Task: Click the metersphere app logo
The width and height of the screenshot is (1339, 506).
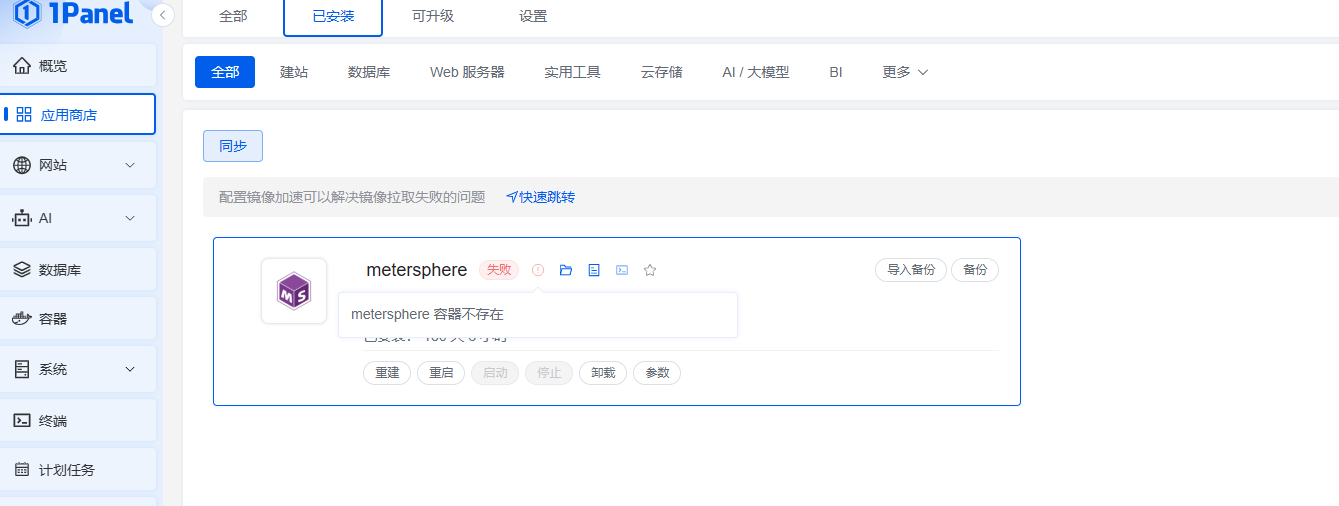Action: coord(294,291)
